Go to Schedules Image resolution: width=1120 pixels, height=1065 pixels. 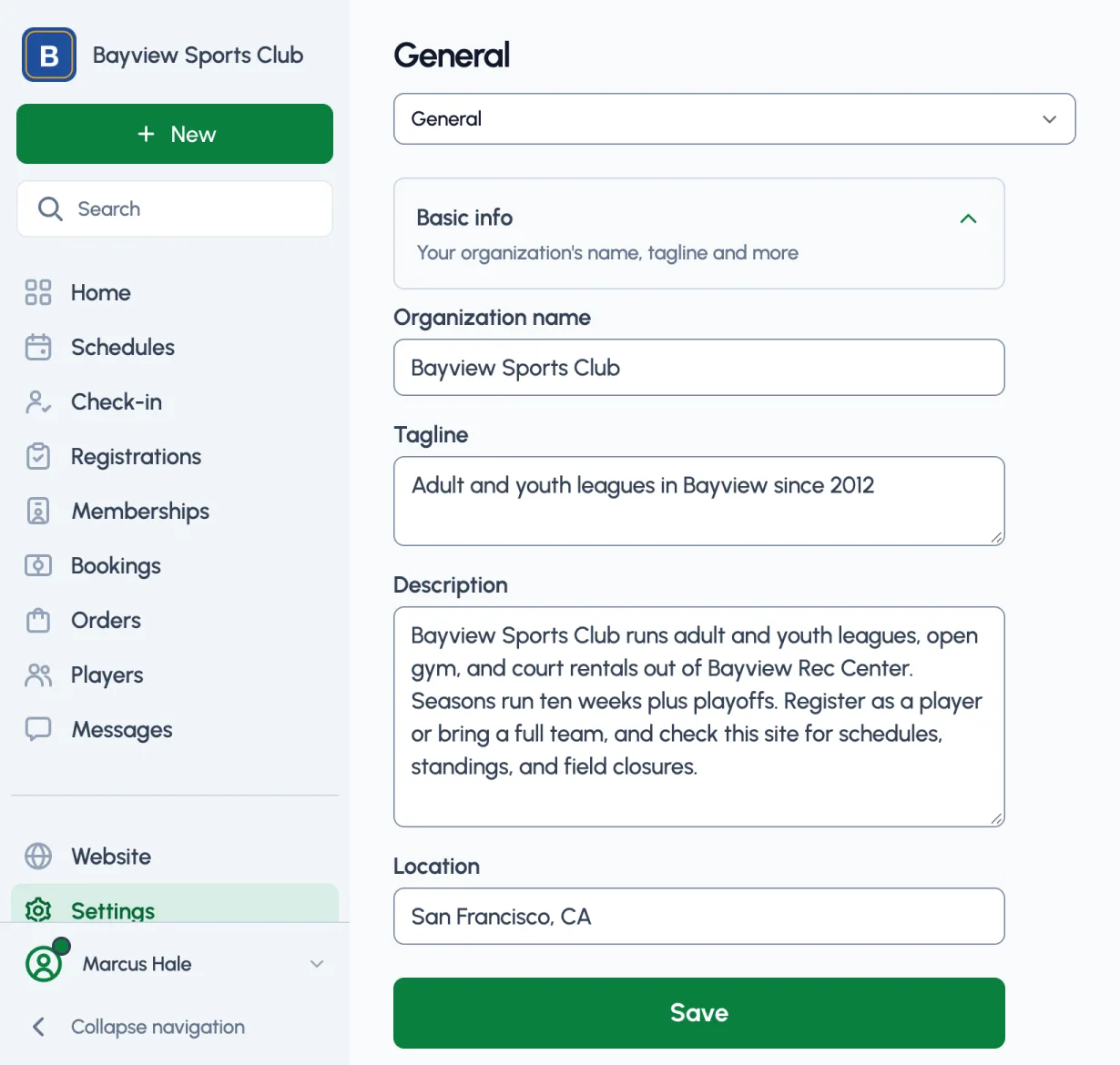(x=175, y=347)
